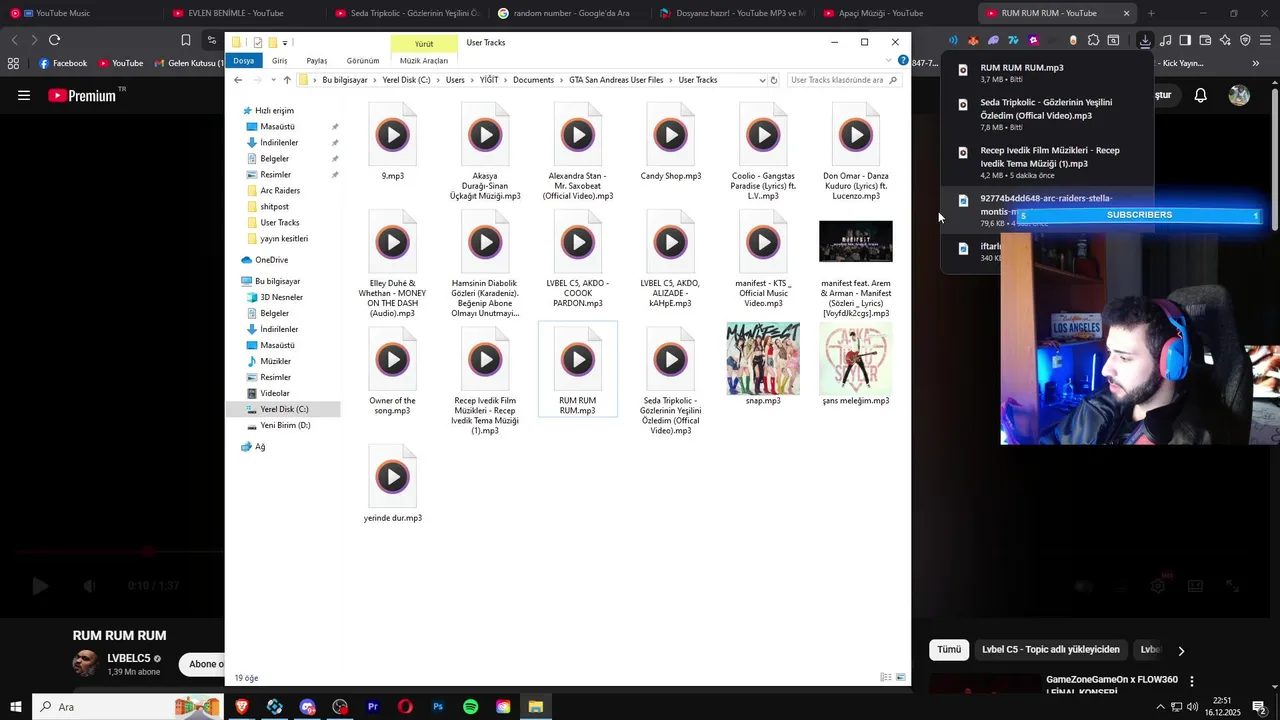Viewport: 1280px width, 720px height.
Task: Click the Brave icon in the taskbar
Action: [242, 707]
